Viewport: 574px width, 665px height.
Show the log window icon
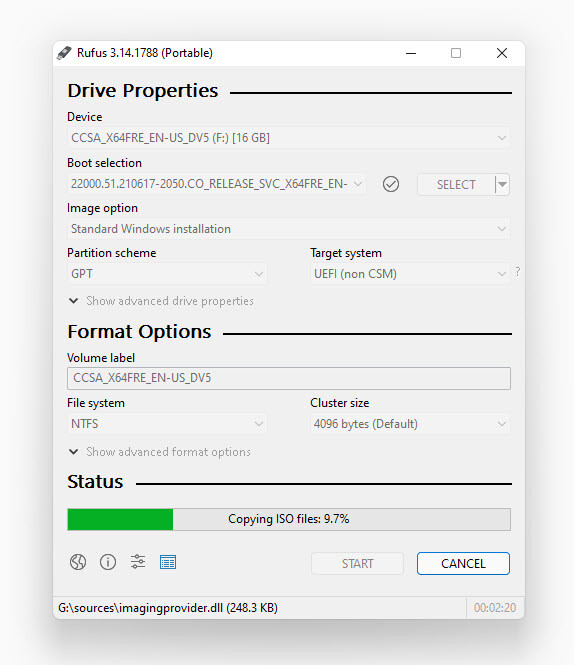pyautogui.click(x=168, y=562)
